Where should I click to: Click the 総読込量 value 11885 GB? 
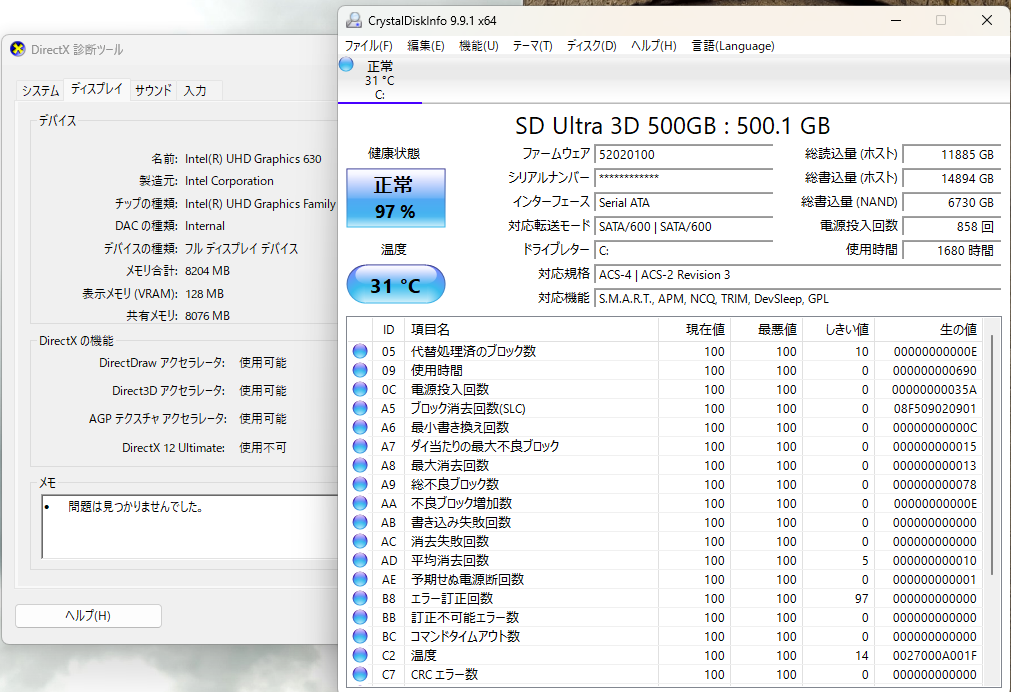(x=952, y=154)
